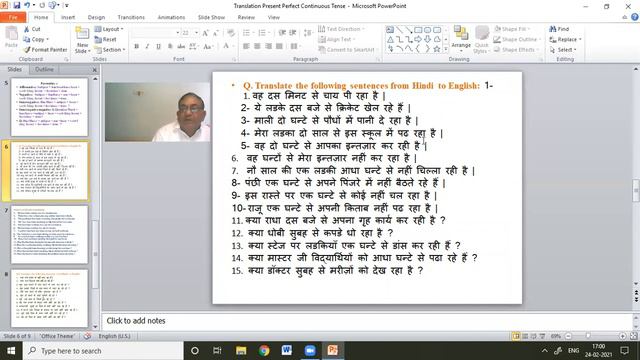This screenshot has height=360, width=640.
Task: Justify the paragraph text
Action: (279, 47)
